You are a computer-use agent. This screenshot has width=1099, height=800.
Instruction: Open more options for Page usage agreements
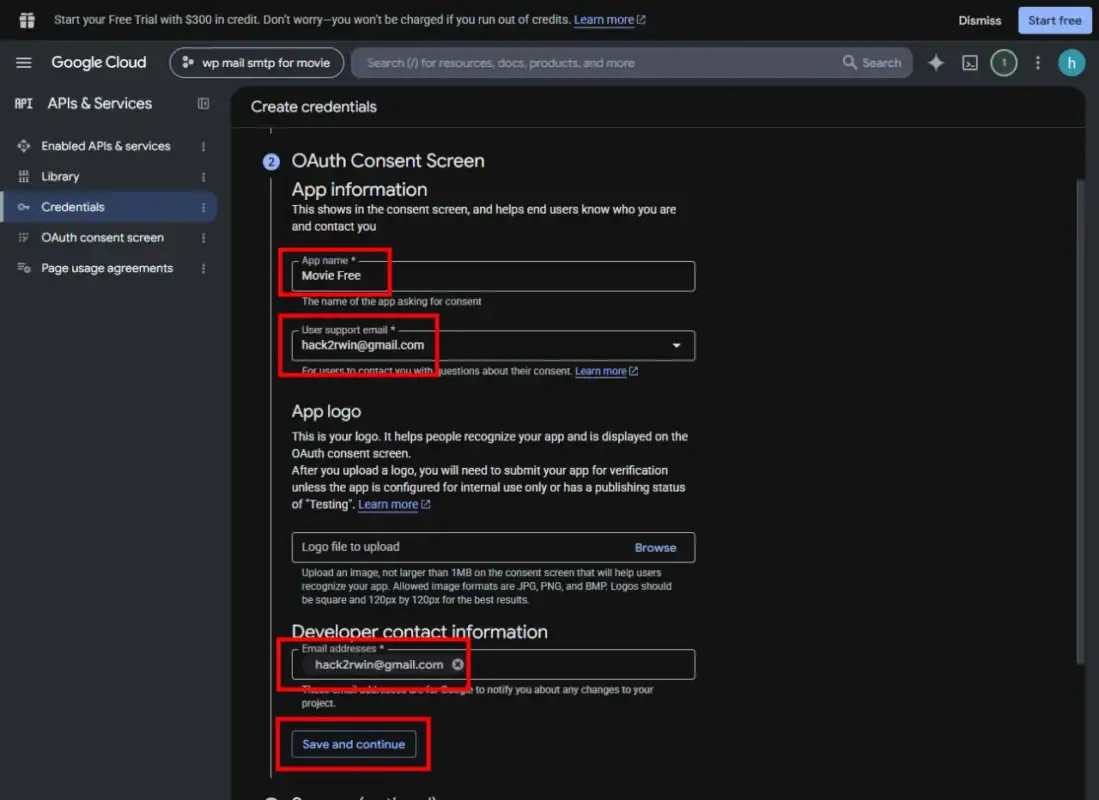click(203, 268)
